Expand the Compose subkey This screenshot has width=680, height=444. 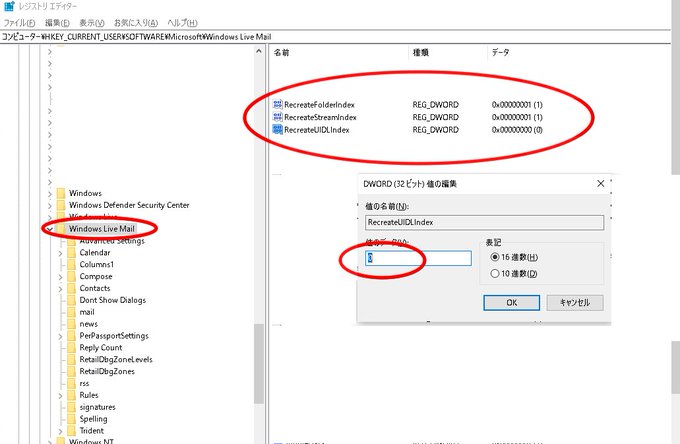[x=60, y=277]
